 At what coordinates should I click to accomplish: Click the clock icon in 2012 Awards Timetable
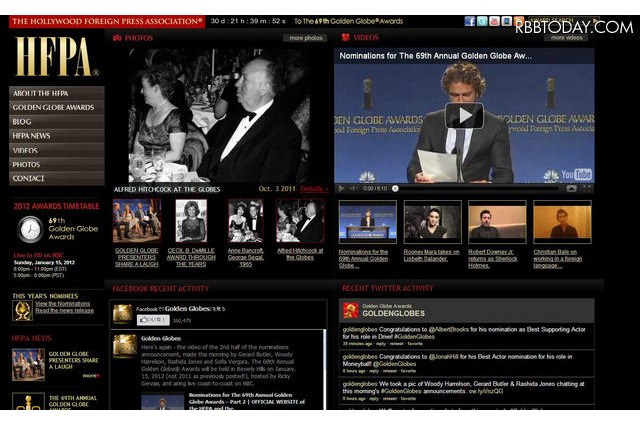30,229
